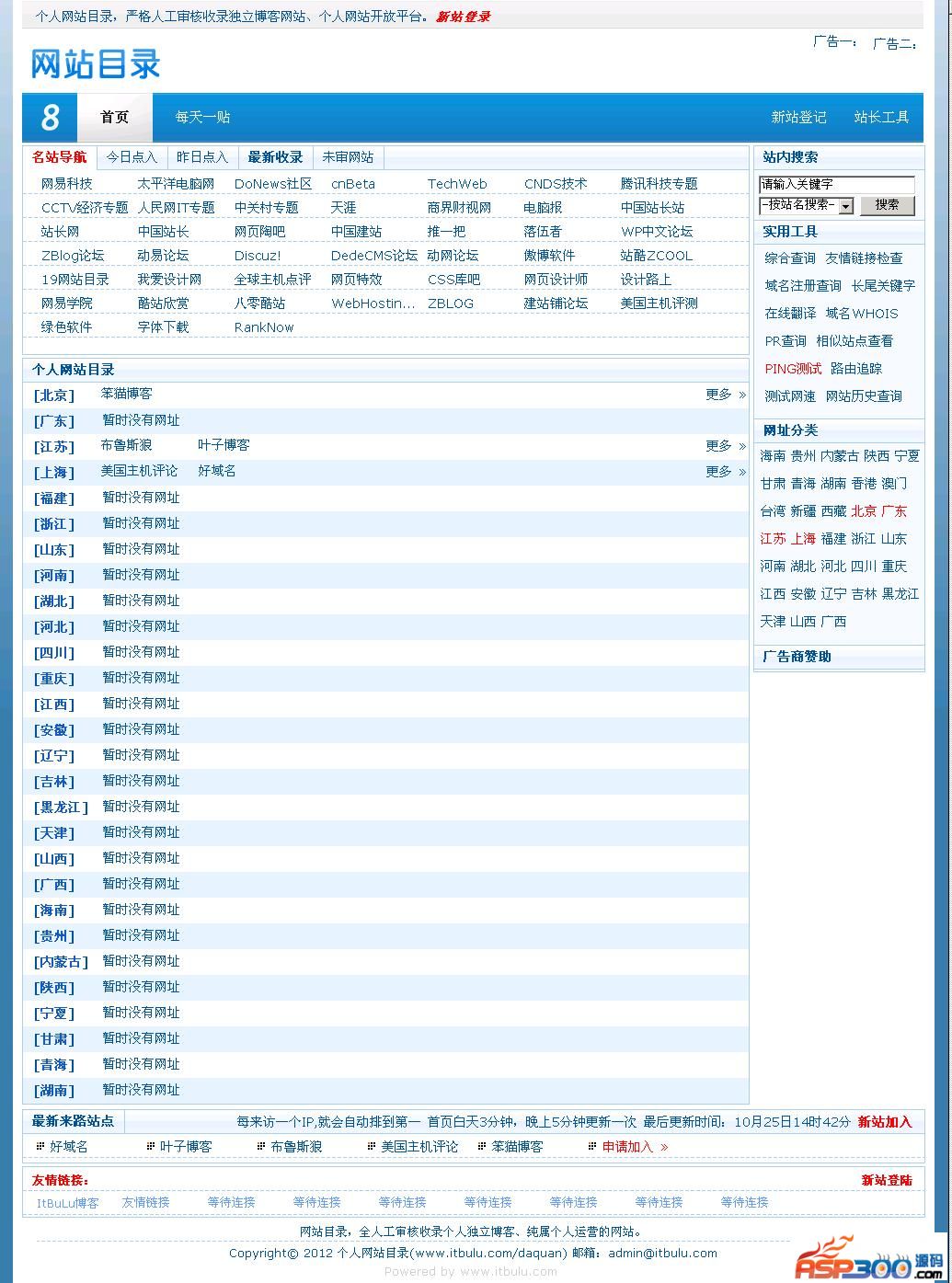Open 好域名 in 最新来路站点 list
This screenshot has height=1283, width=952.
(69, 1147)
